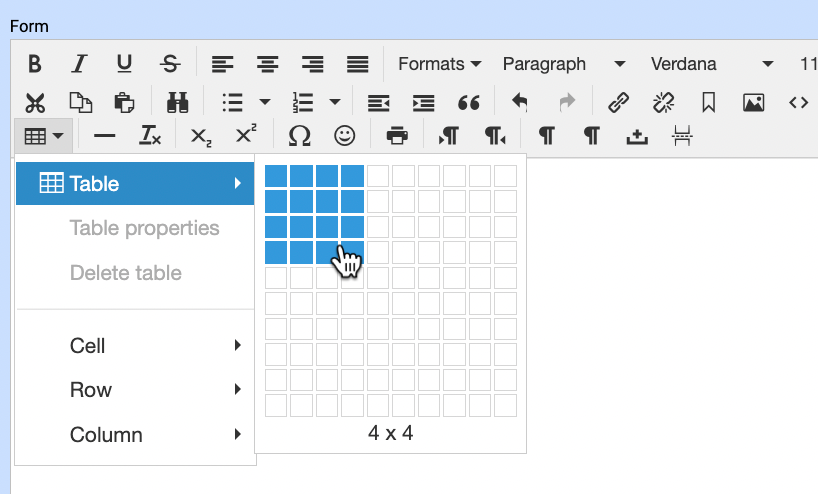Click the Insert link icon
818x494 pixels.
click(x=619, y=102)
